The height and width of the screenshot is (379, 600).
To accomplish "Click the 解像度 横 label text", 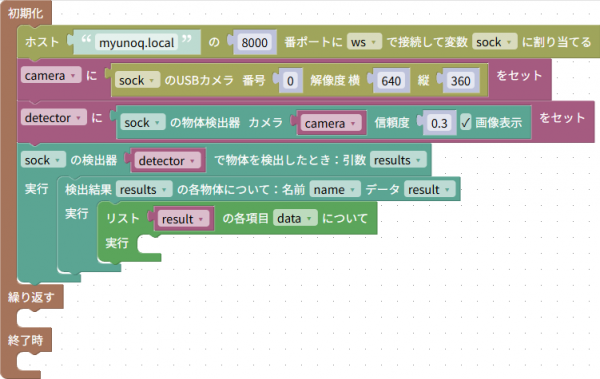I will coord(335,80).
